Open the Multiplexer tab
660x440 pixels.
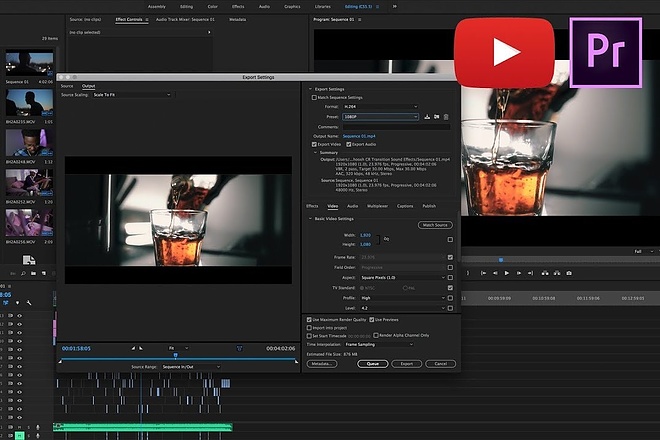(377, 206)
